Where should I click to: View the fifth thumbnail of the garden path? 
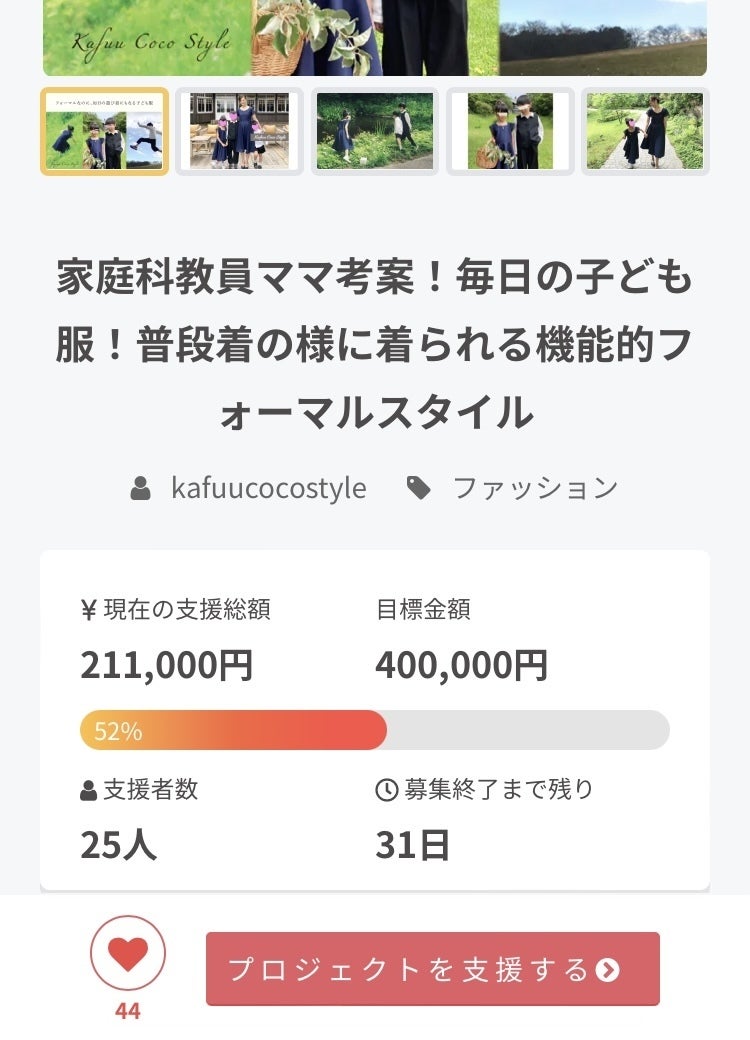click(645, 131)
